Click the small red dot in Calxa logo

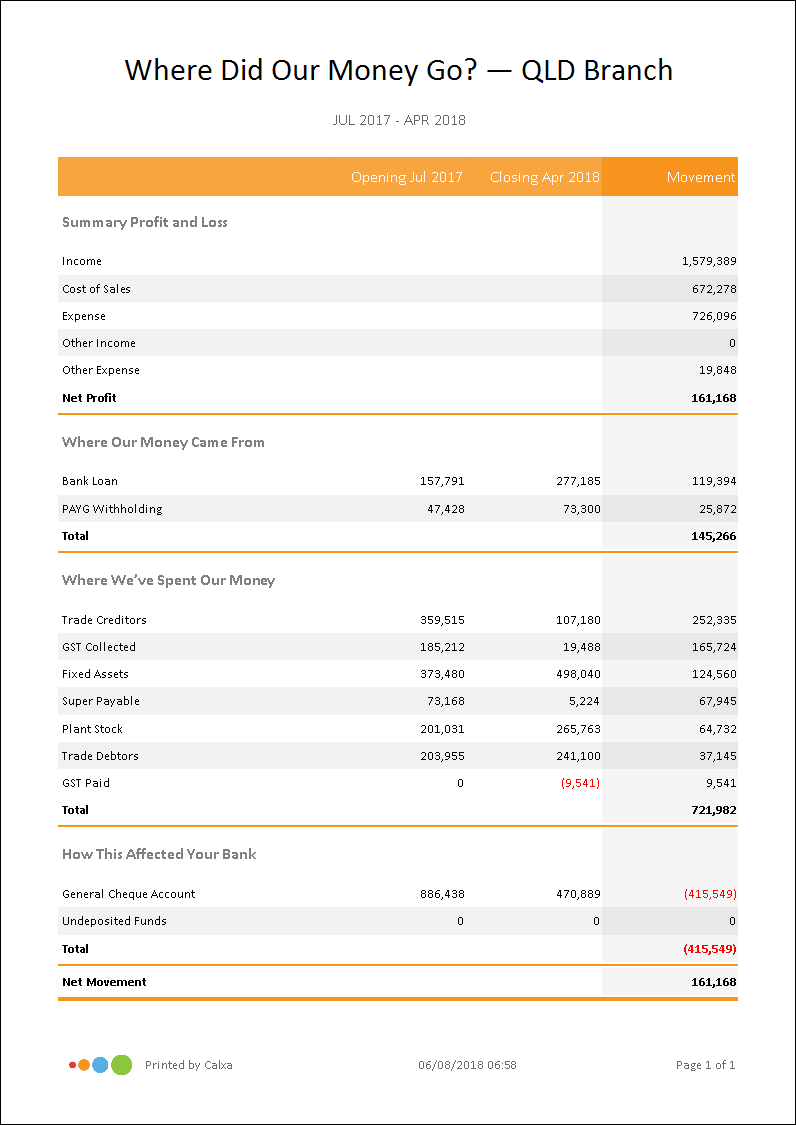pos(72,1065)
